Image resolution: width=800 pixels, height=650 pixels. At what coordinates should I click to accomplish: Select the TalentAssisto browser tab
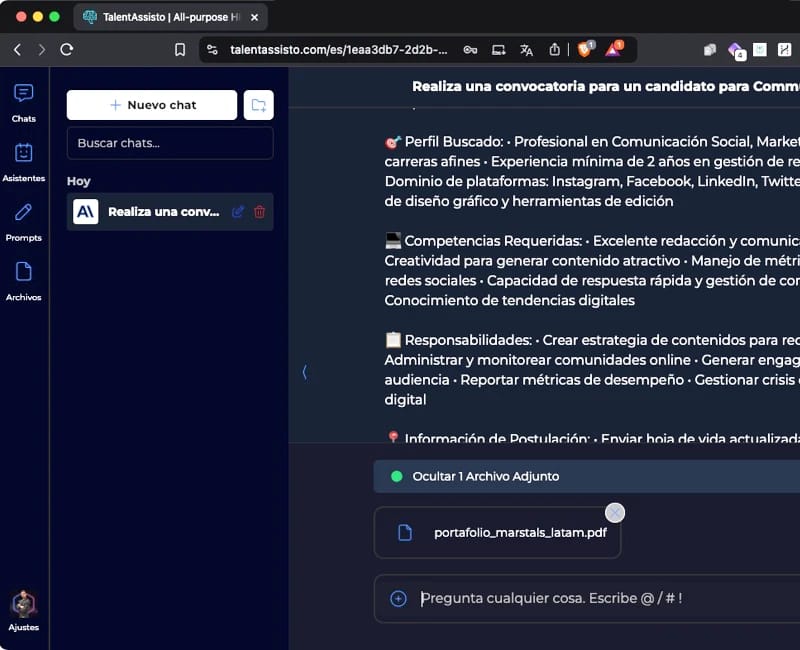point(171,17)
